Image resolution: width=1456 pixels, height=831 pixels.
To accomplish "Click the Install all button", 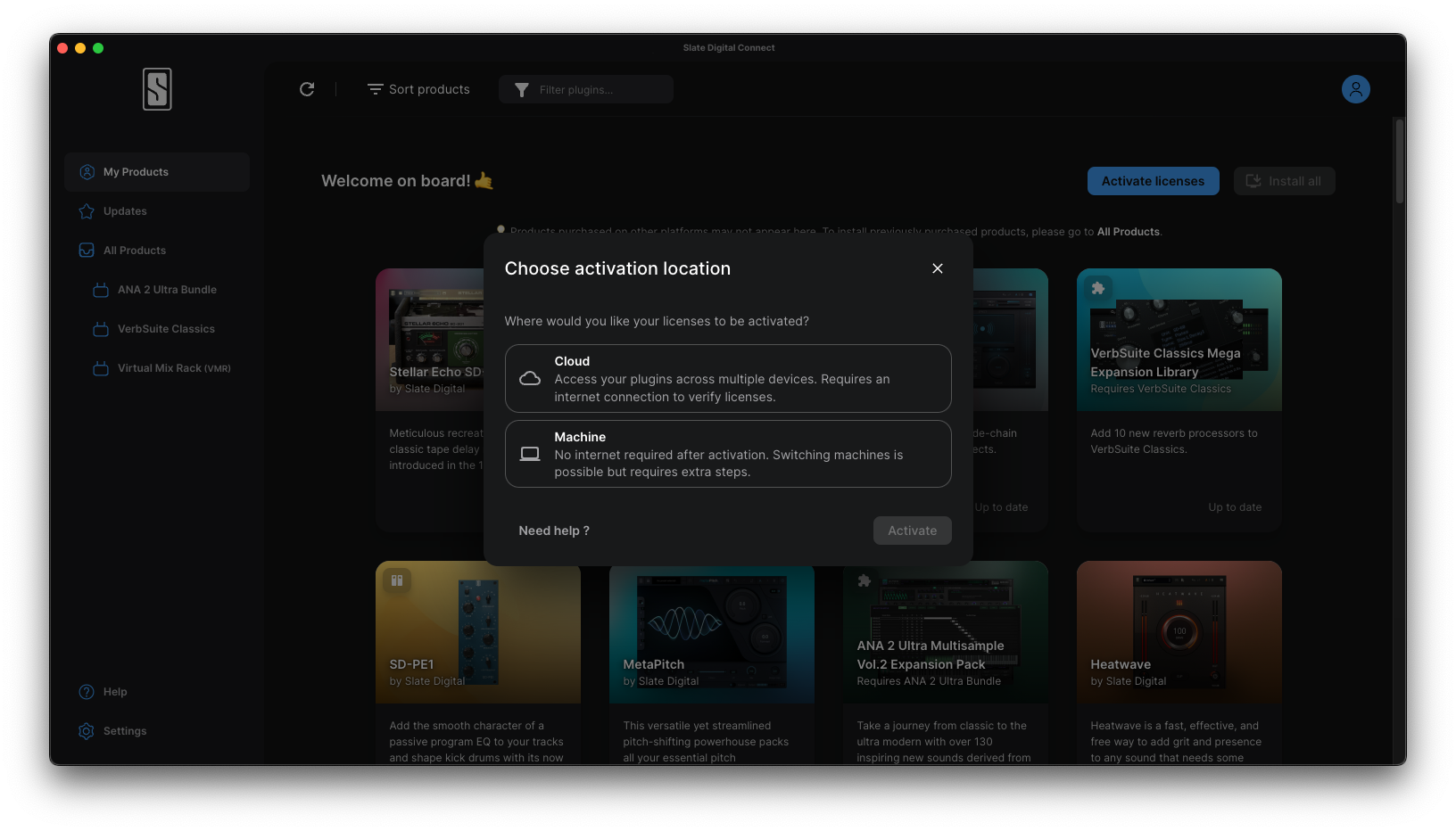I will (x=1284, y=181).
